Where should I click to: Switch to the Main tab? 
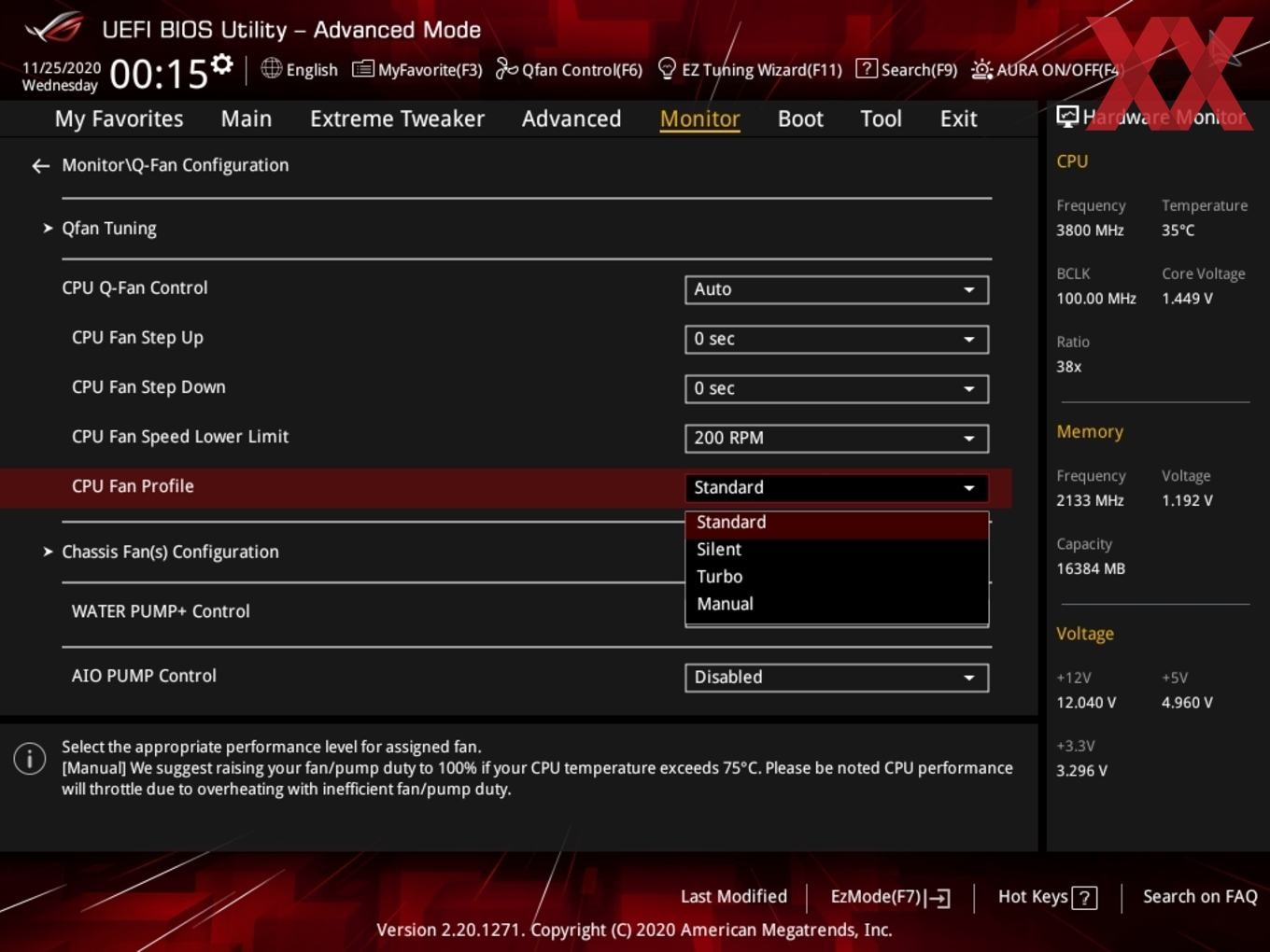pos(247,119)
